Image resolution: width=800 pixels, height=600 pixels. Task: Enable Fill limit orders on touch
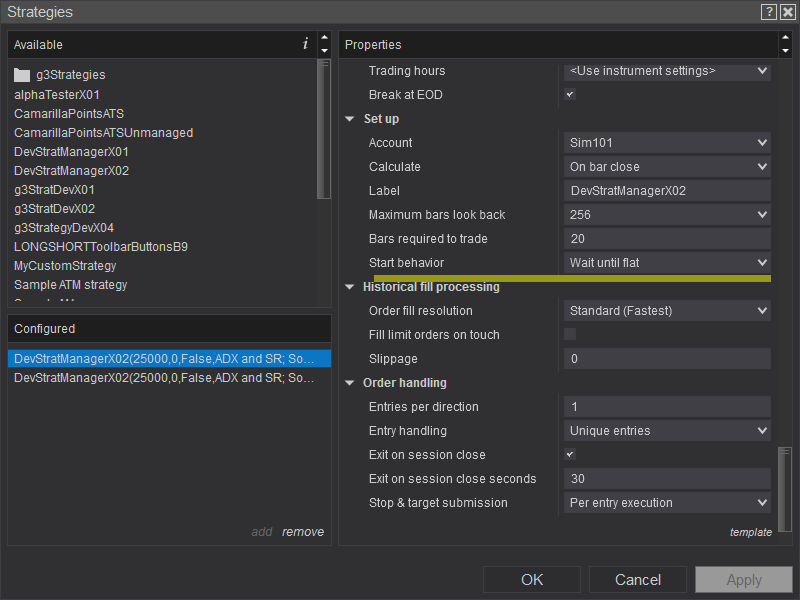click(x=570, y=335)
